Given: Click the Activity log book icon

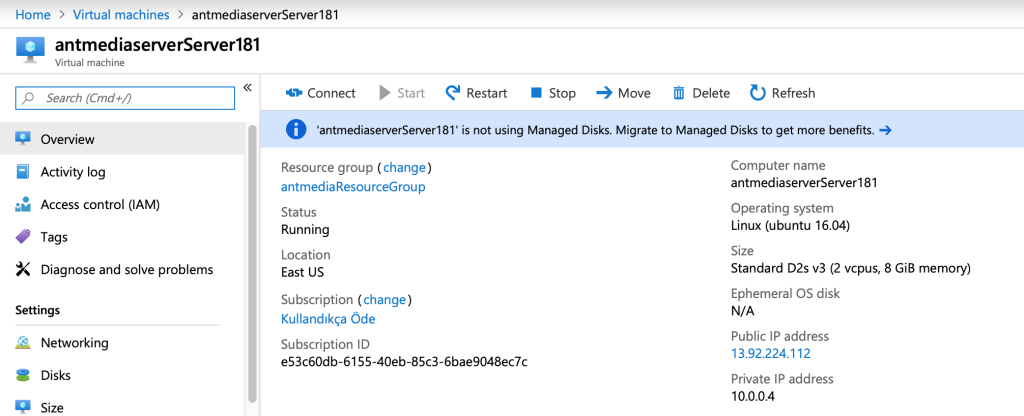Looking at the screenshot, I should point(23,172).
